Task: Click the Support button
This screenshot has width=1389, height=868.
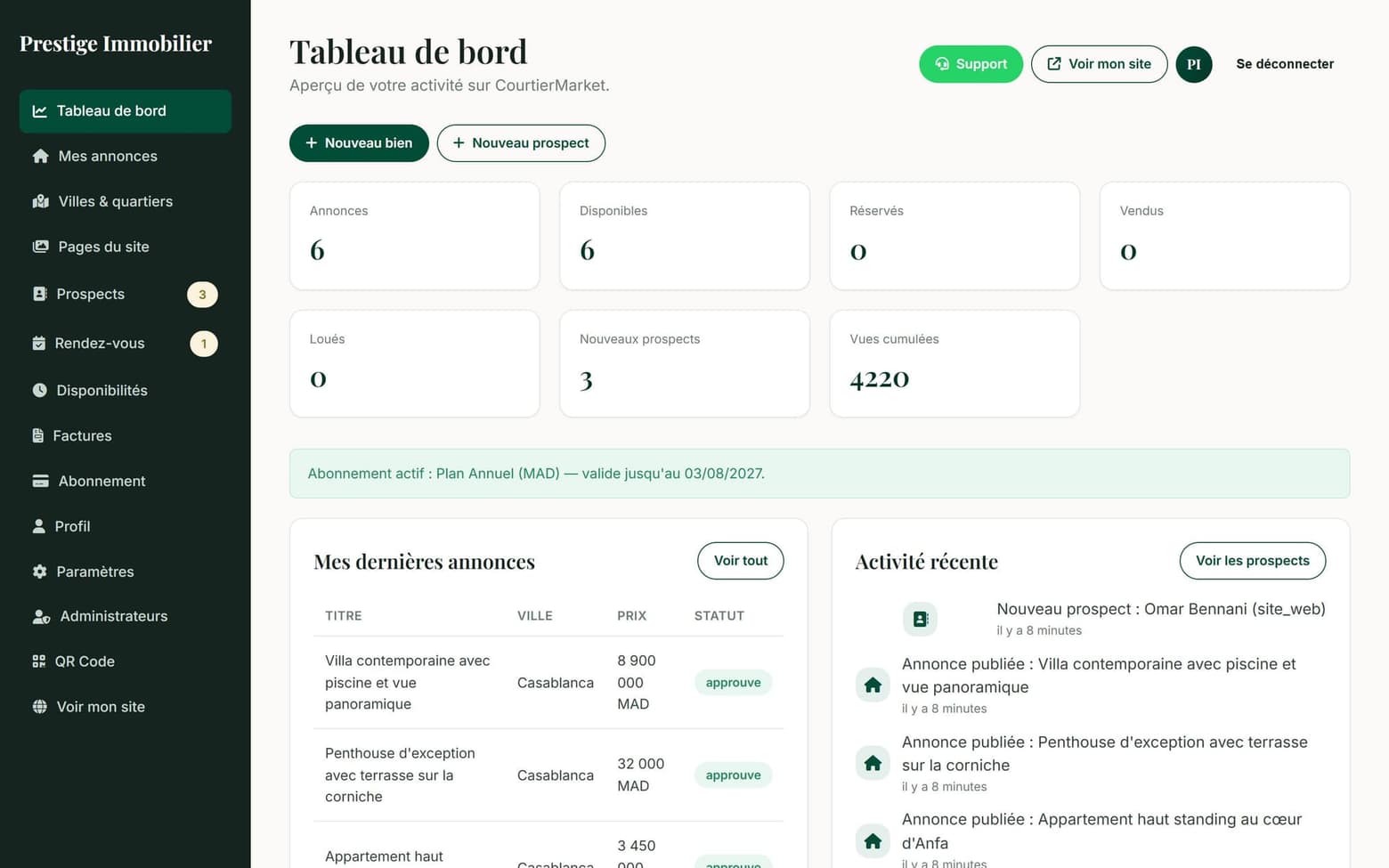Action: [971, 64]
